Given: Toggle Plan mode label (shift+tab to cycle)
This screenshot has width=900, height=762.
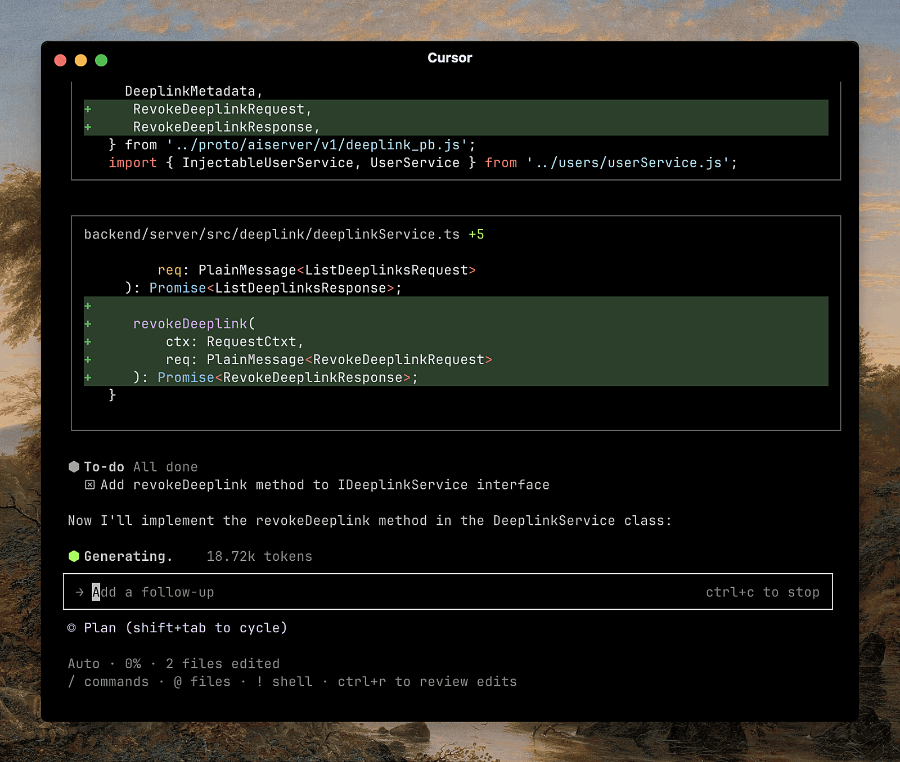Looking at the screenshot, I should pyautogui.click(x=185, y=628).
